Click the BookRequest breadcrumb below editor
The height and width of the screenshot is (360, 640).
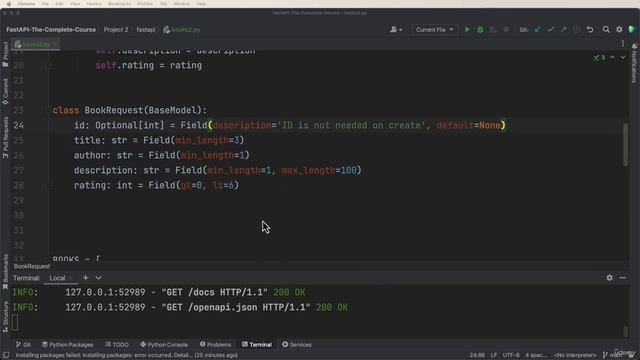click(32, 266)
